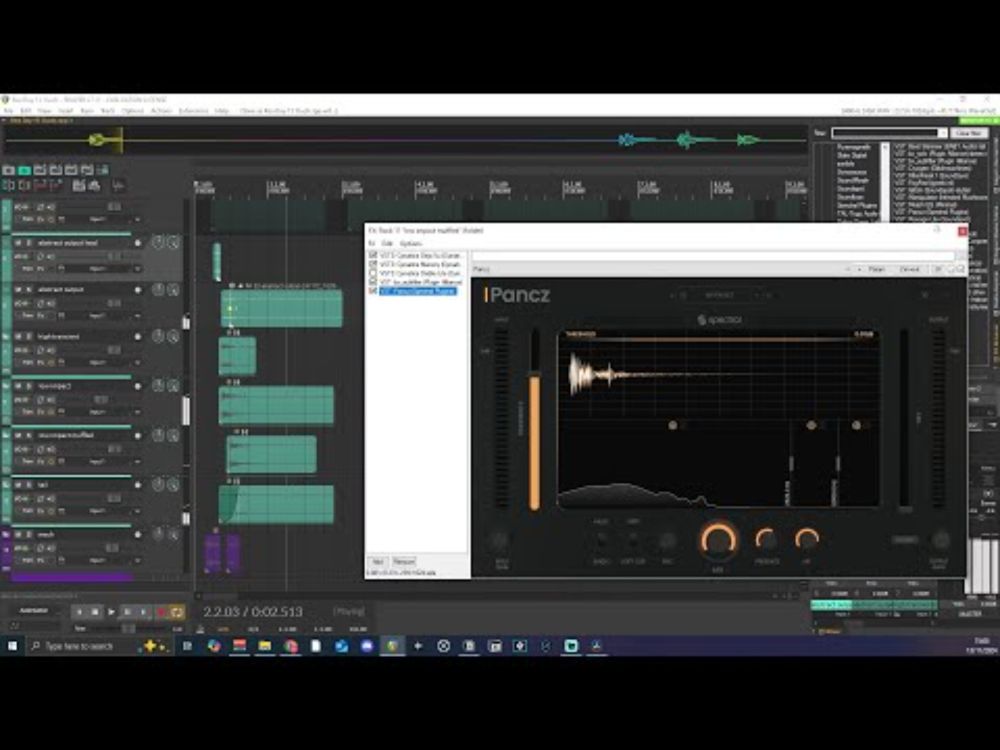Viewport: 1000px width, 750px height.
Task: Open the Edit menu in the FX chain window
Action: (386, 244)
